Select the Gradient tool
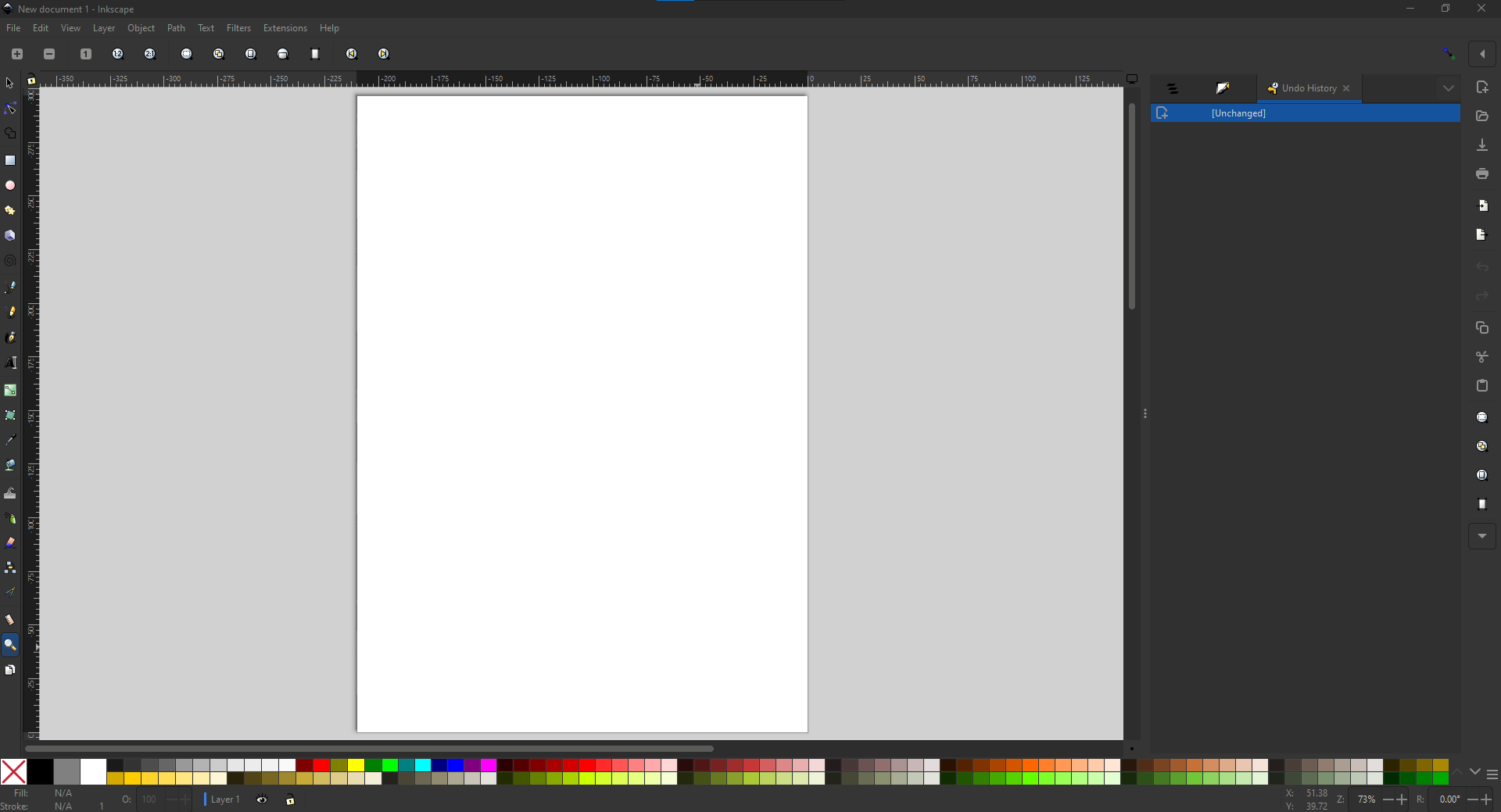The height and width of the screenshot is (812, 1501). (10, 390)
